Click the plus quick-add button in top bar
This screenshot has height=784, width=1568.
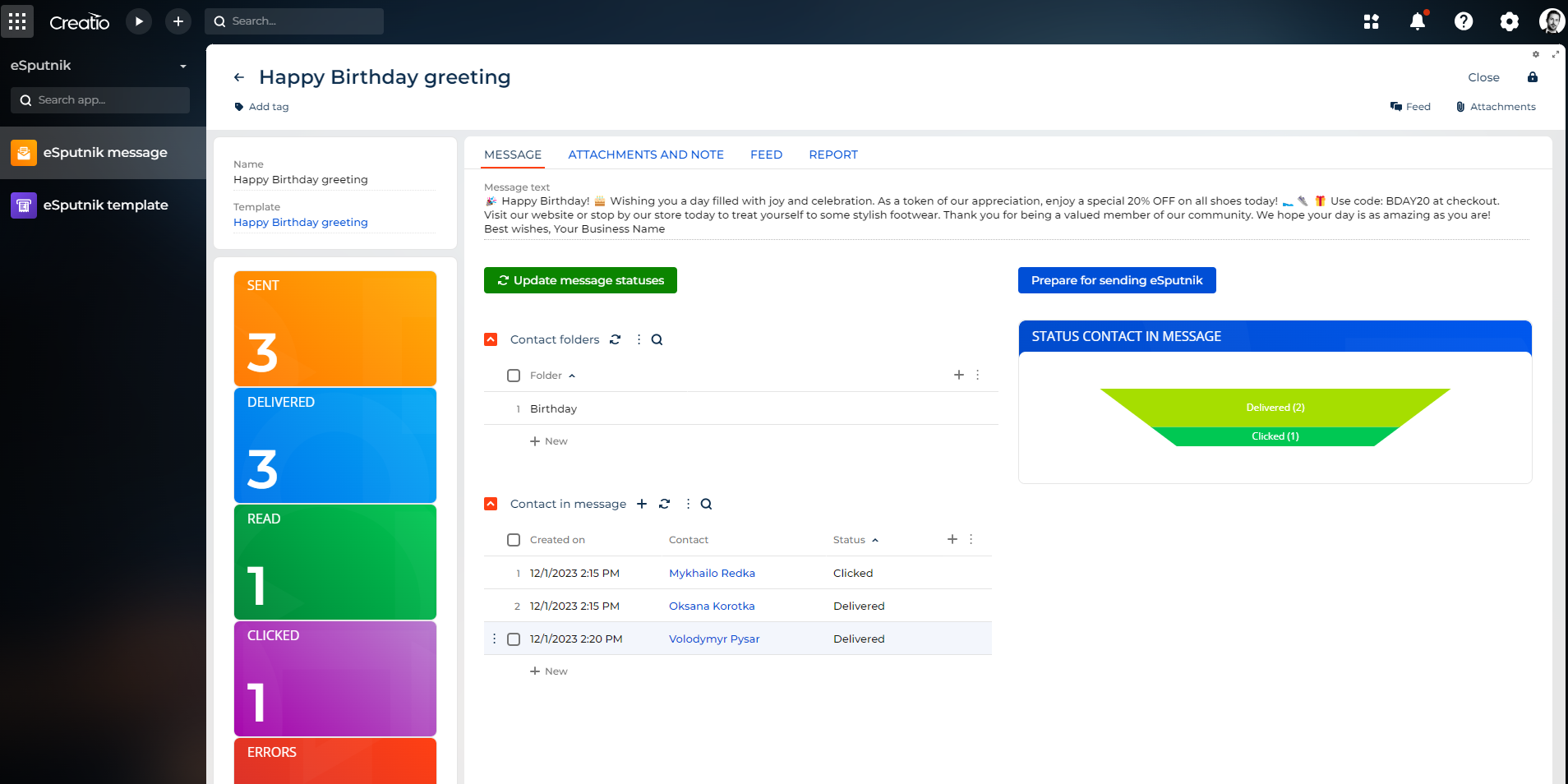tap(178, 21)
